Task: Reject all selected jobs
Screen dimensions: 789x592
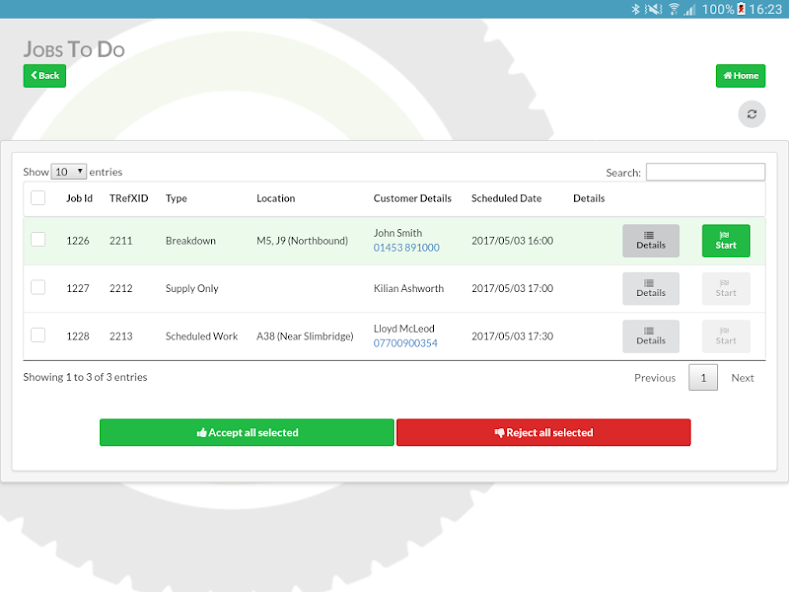Action: 543,432
